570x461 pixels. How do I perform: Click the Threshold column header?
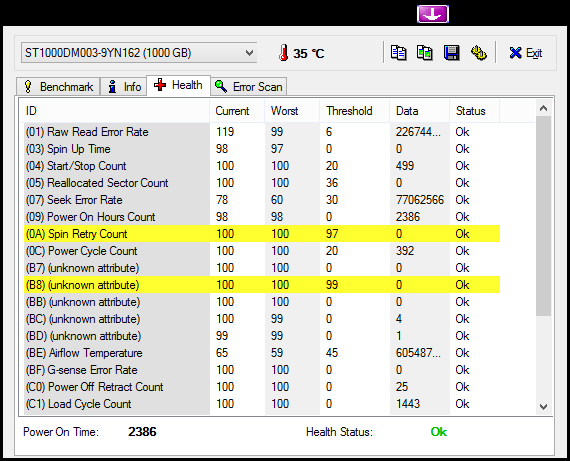coord(355,111)
